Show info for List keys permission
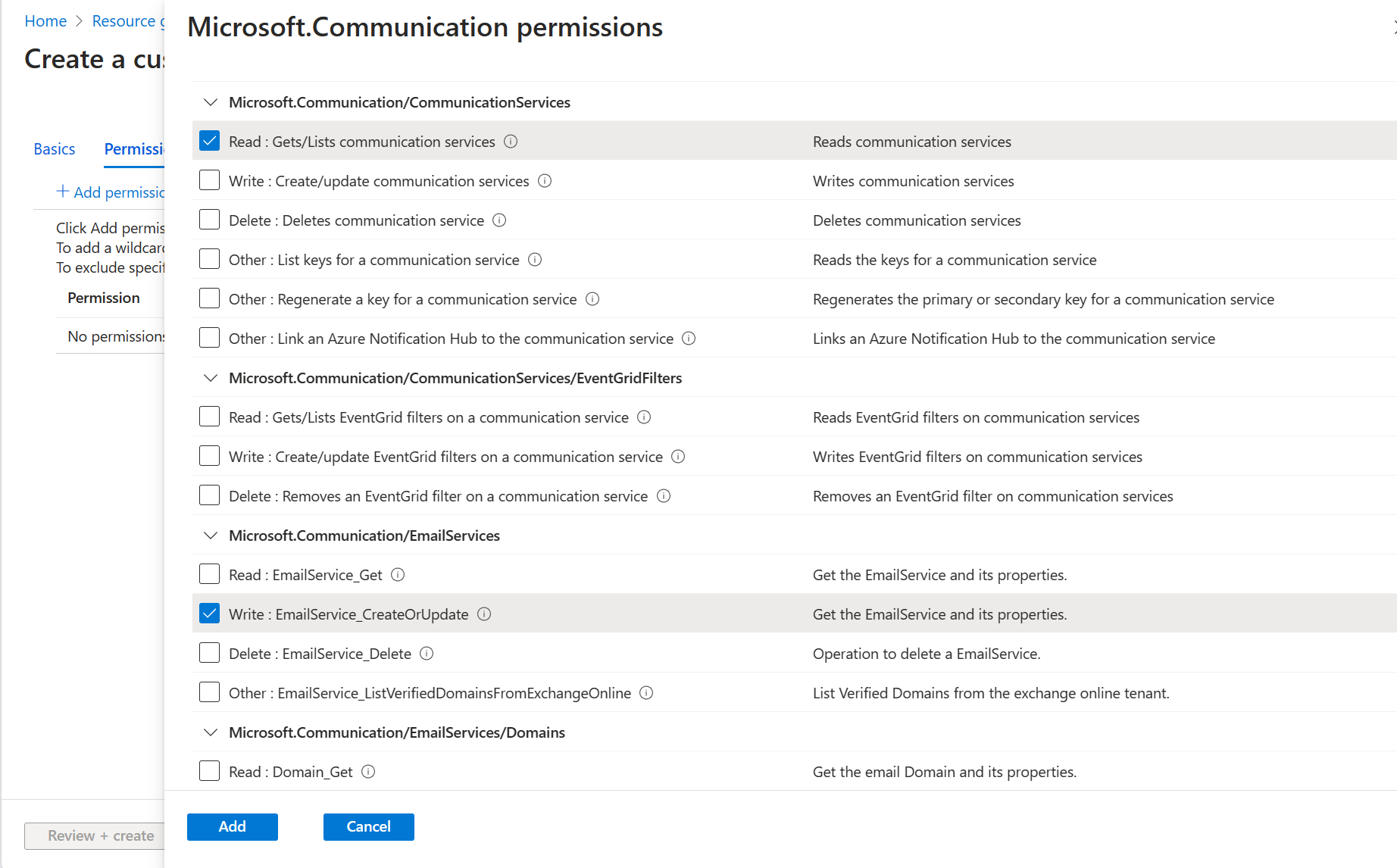The width and height of the screenshot is (1397, 868). click(x=535, y=260)
